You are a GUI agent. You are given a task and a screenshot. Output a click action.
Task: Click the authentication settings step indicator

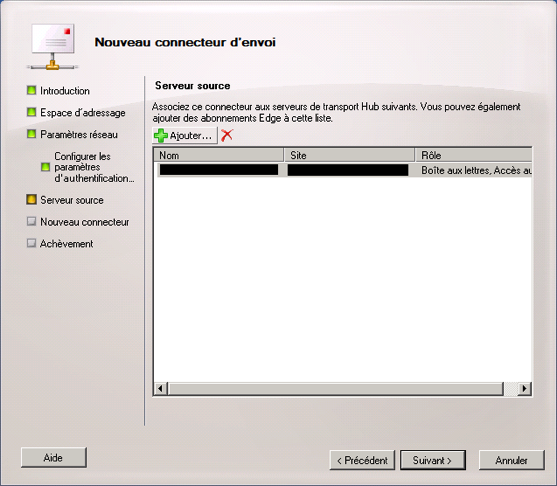[45, 167]
